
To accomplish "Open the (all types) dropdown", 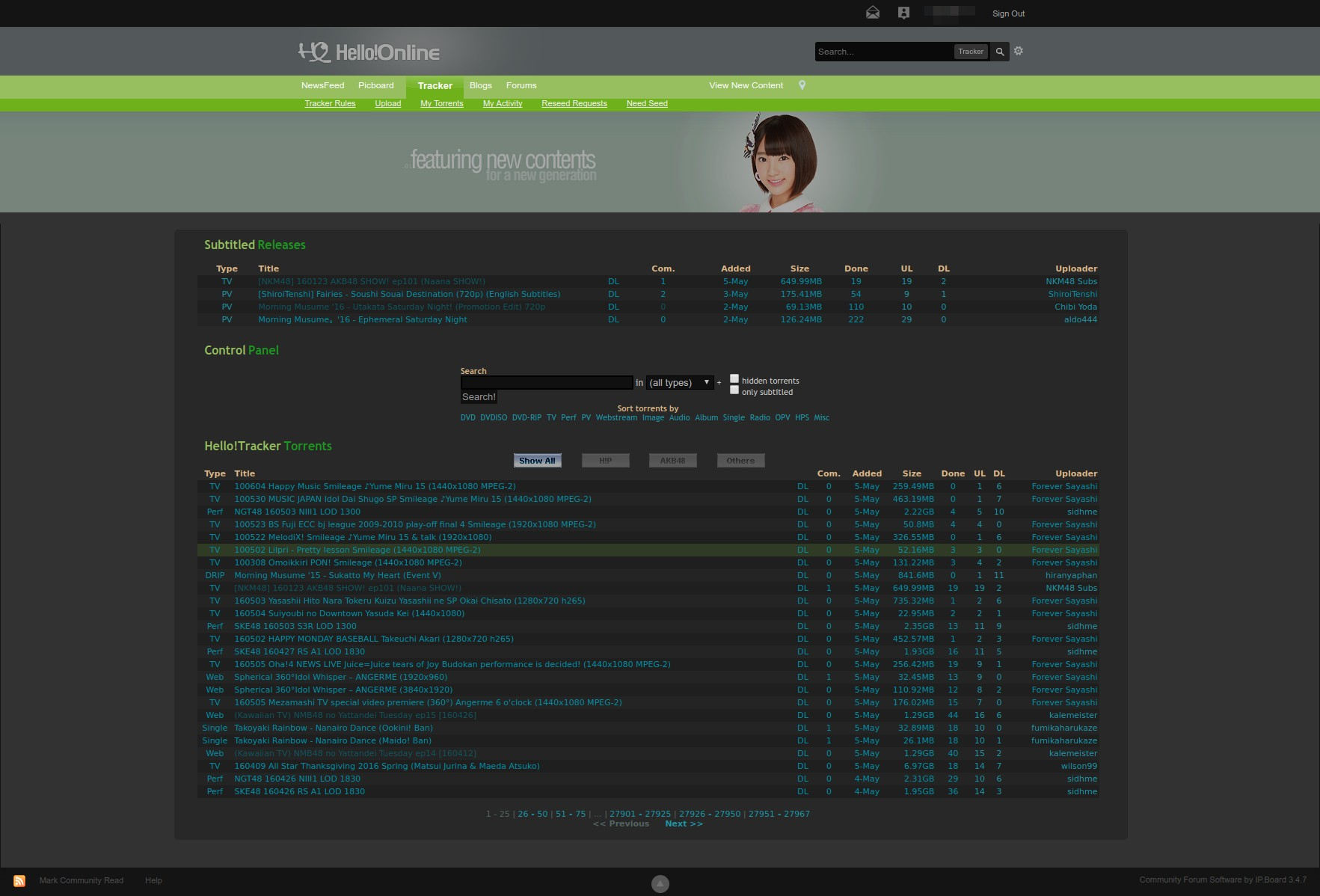I will [680, 382].
